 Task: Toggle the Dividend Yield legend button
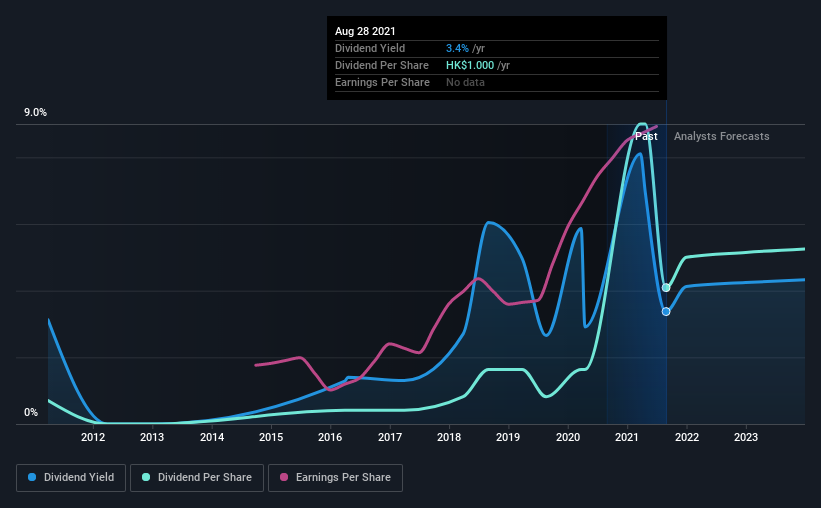[71, 478]
